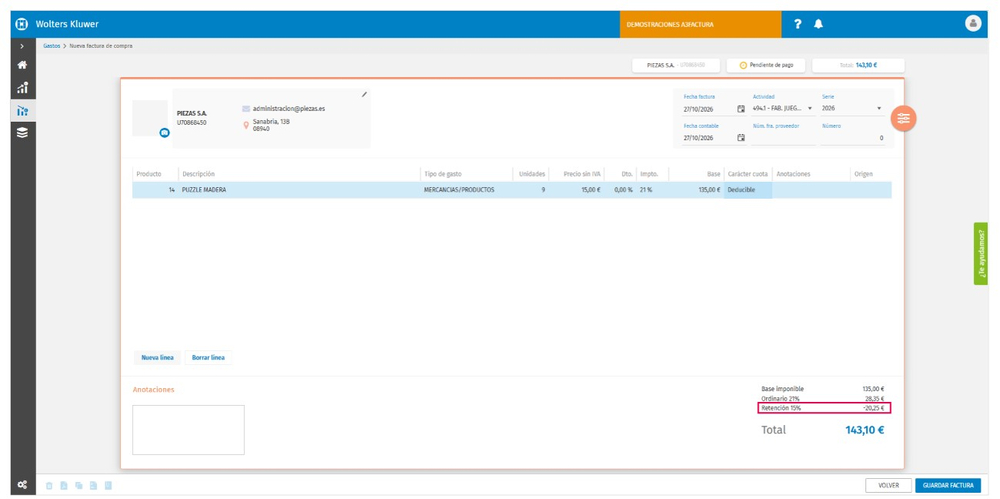
Task: Open the Serie 2026 dropdown
Action: [852, 108]
